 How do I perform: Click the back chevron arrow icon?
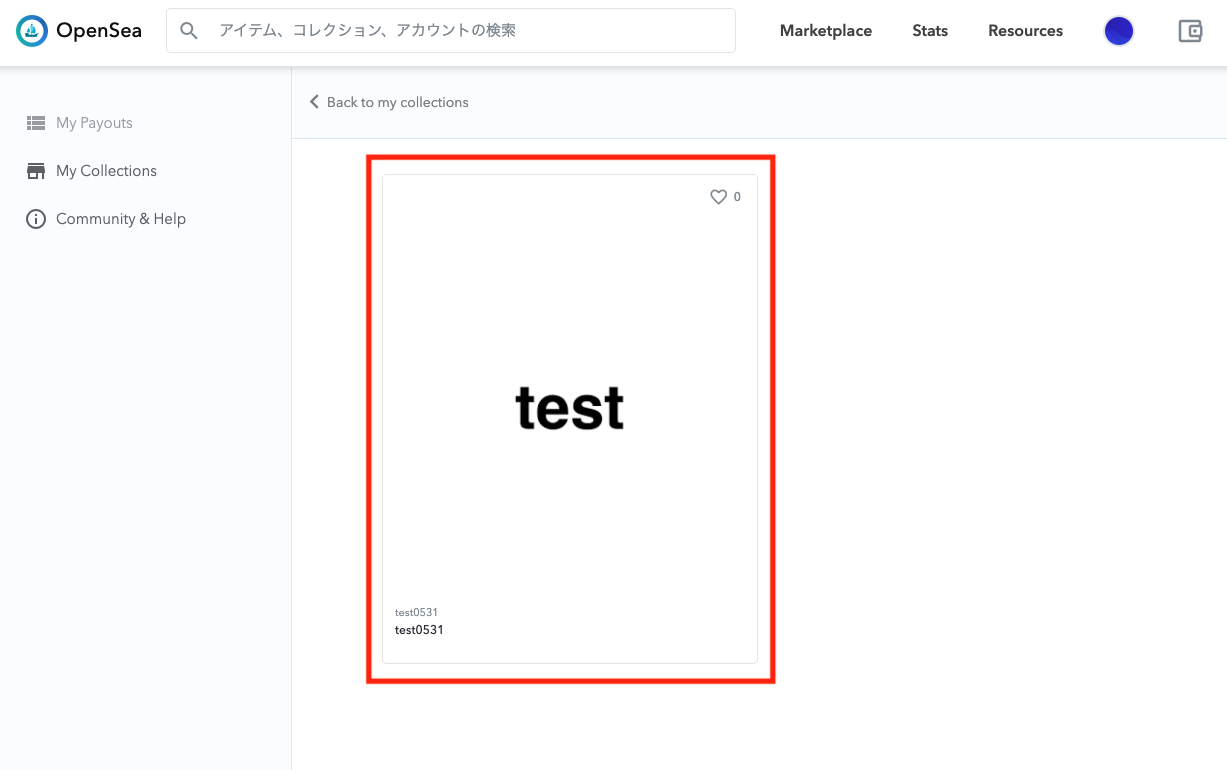click(314, 102)
